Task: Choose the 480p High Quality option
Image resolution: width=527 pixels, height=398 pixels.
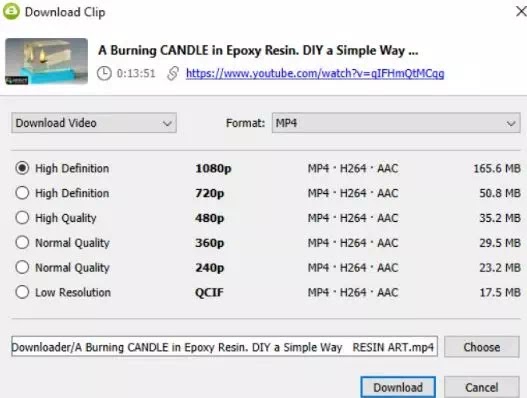Action: [x=22, y=218]
